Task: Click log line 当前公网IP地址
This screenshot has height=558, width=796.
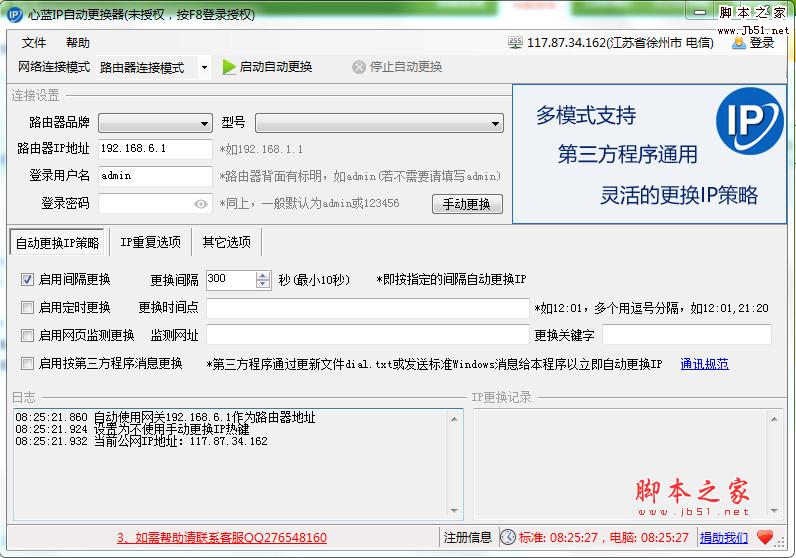Action: coord(141,442)
